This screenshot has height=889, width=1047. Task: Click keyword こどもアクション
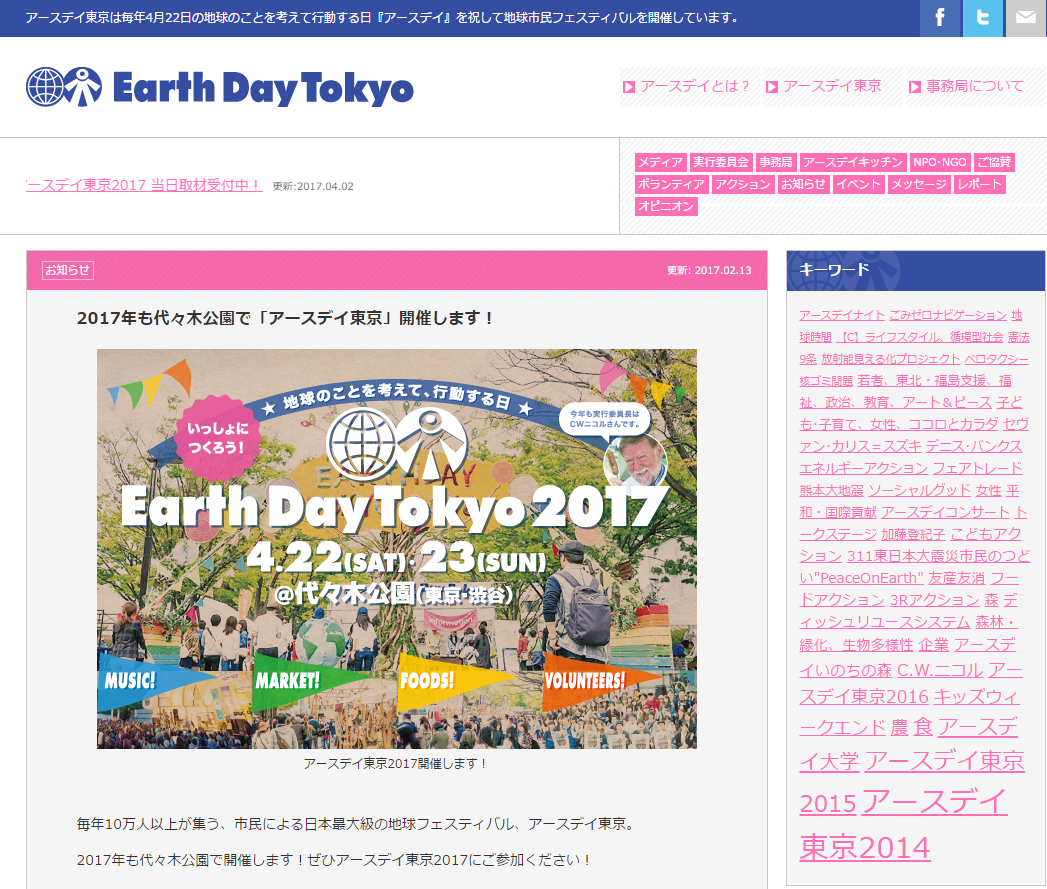[911, 545]
